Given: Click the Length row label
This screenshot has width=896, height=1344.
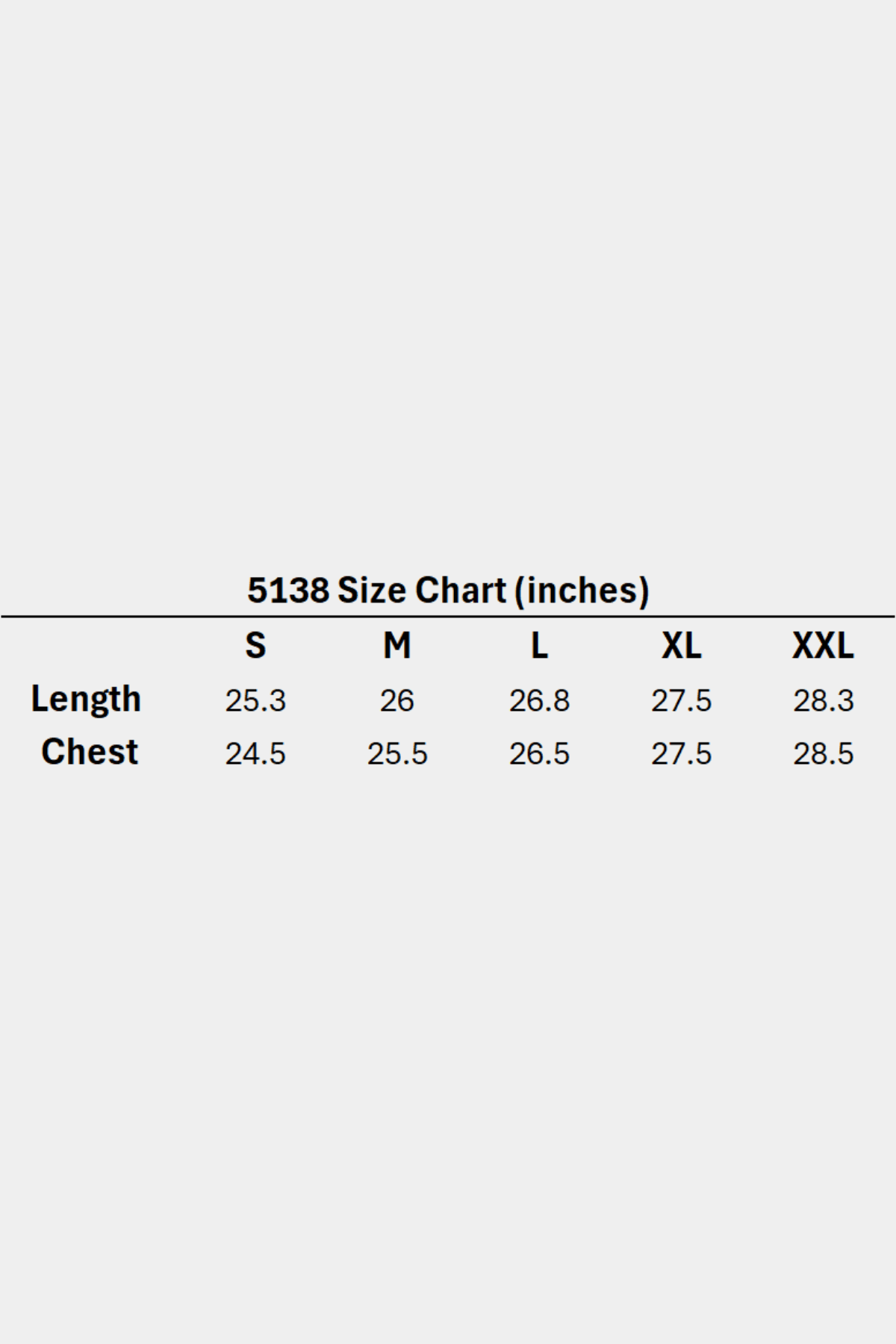Looking at the screenshot, I should tap(86, 700).
